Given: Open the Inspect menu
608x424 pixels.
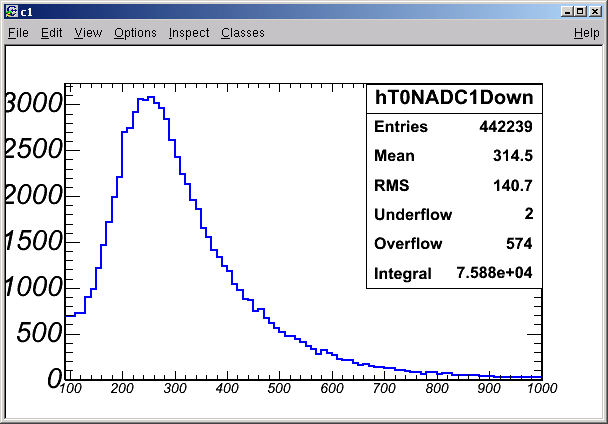Looking at the screenshot, I should click(189, 33).
